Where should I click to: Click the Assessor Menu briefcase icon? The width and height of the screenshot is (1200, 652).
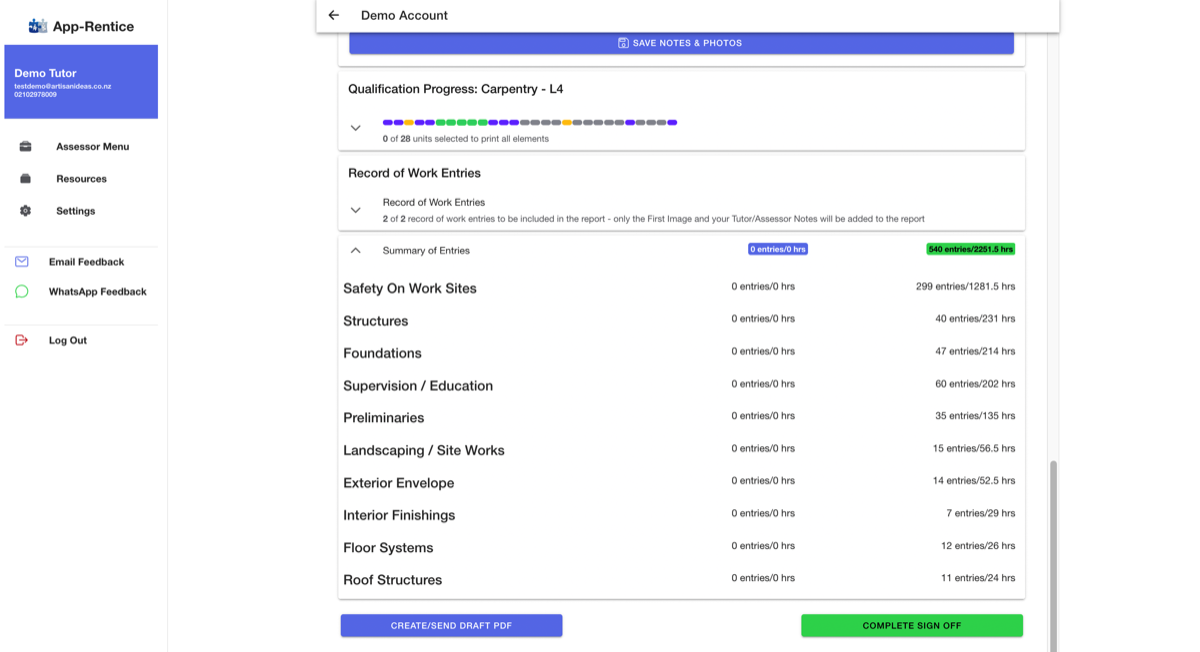[x=26, y=146]
